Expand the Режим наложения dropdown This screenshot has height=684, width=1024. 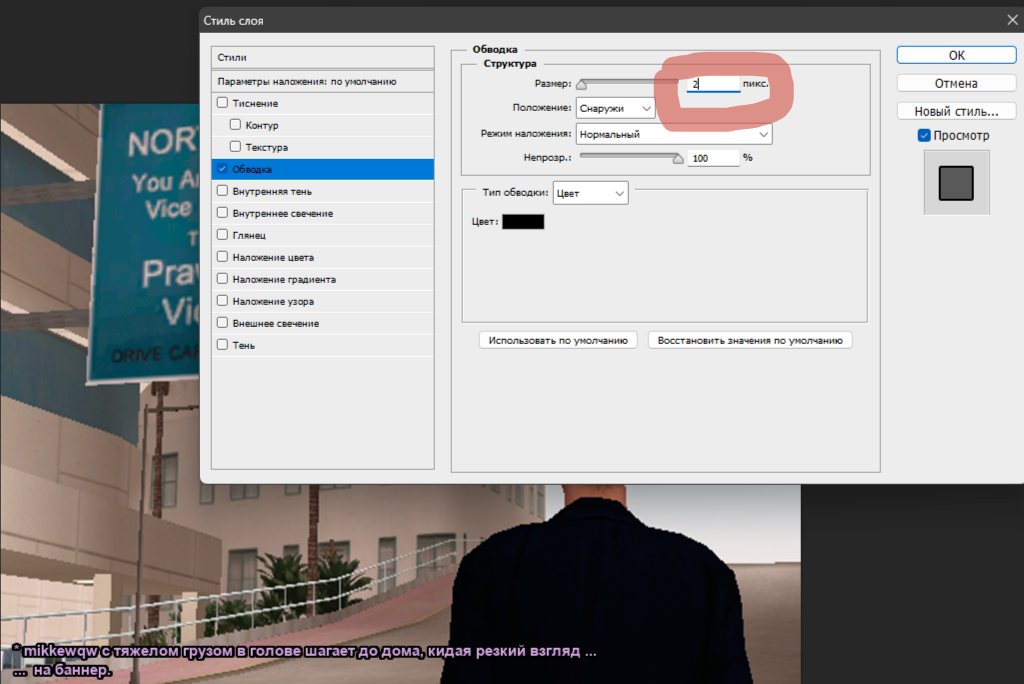coord(674,134)
